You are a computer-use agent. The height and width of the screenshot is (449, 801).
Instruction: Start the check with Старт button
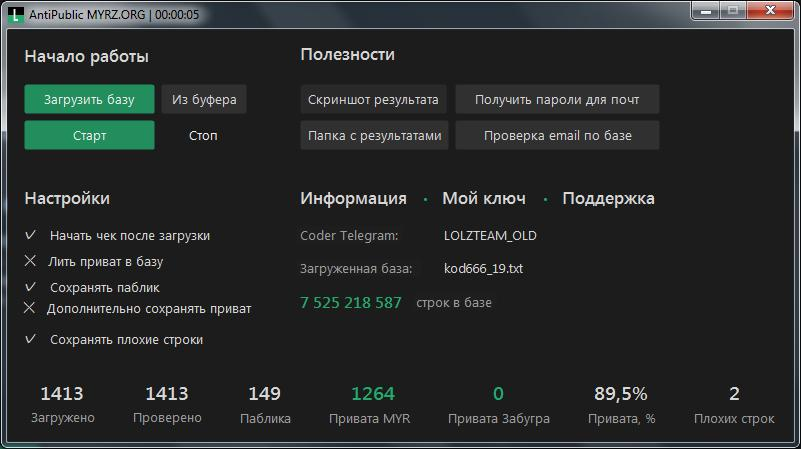click(x=89, y=135)
